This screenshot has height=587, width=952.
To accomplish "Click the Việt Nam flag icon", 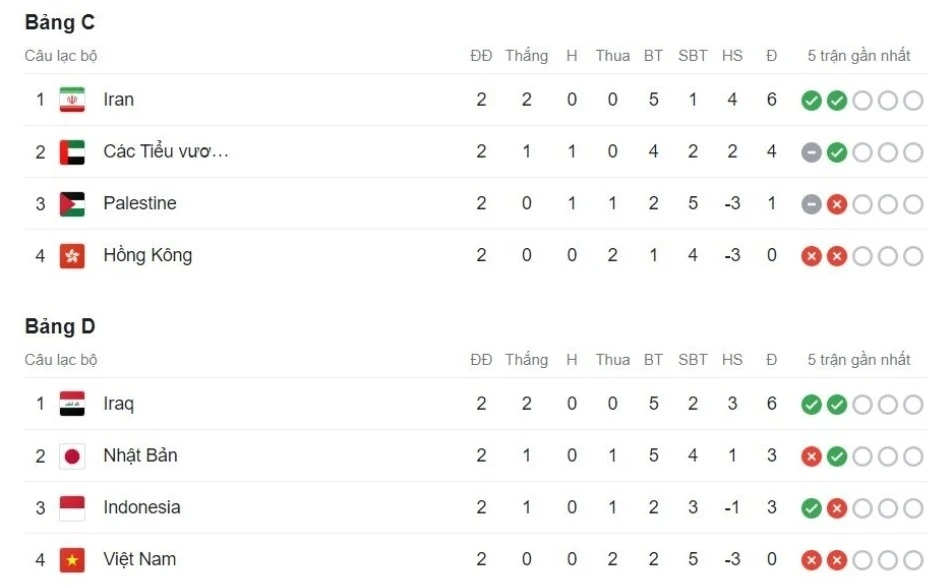I will (x=72, y=560).
